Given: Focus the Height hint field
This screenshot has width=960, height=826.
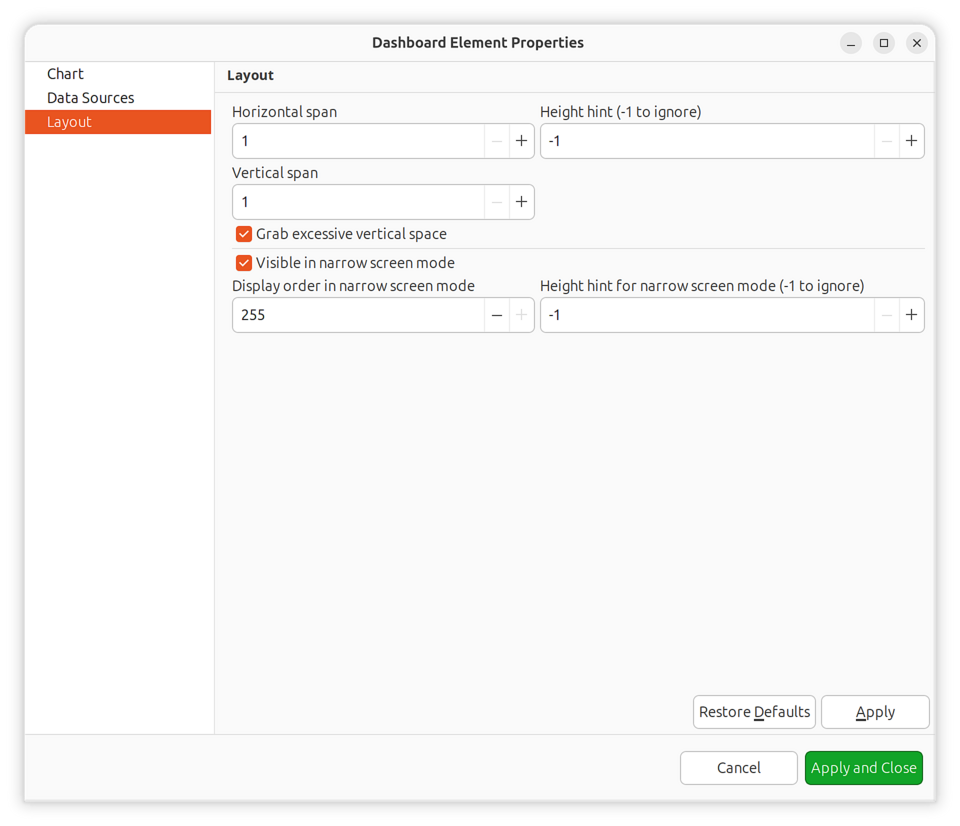Looking at the screenshot, I should click(x=706, y=141).
